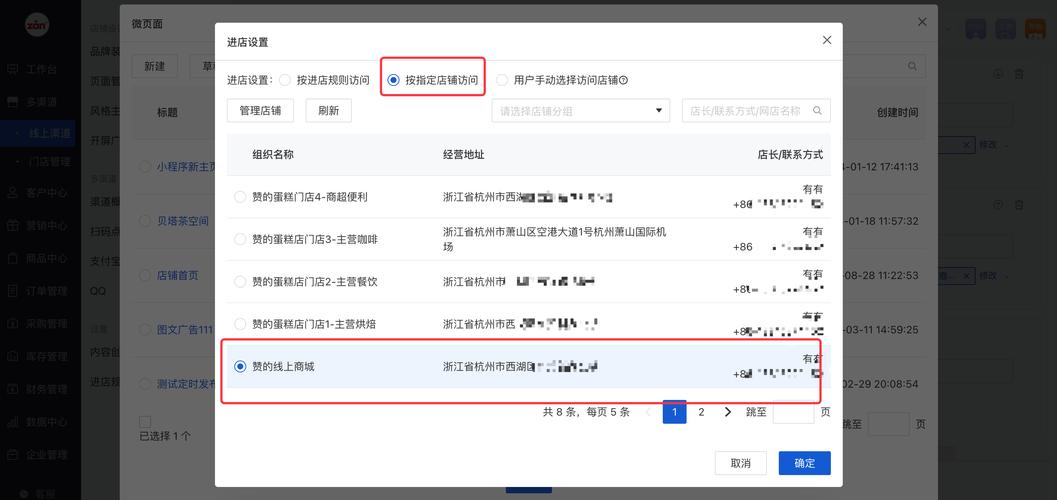
Task: Click the 客户中心 icon in the sidebar
Action: [x=12, y=193]
